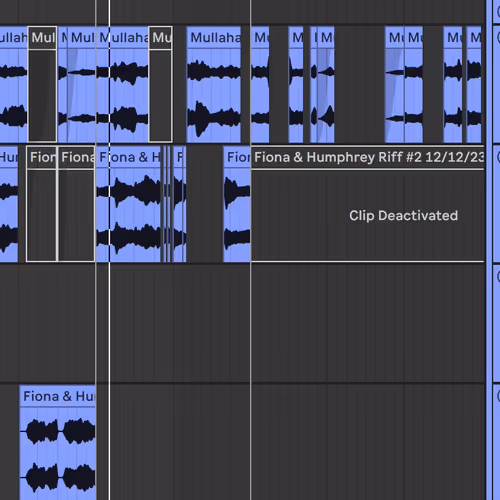500x500 pixels.
Task: Select the "Mullaha" clip crossed by the playhead line
Action: pyautogui.click(x=122, y=84)
